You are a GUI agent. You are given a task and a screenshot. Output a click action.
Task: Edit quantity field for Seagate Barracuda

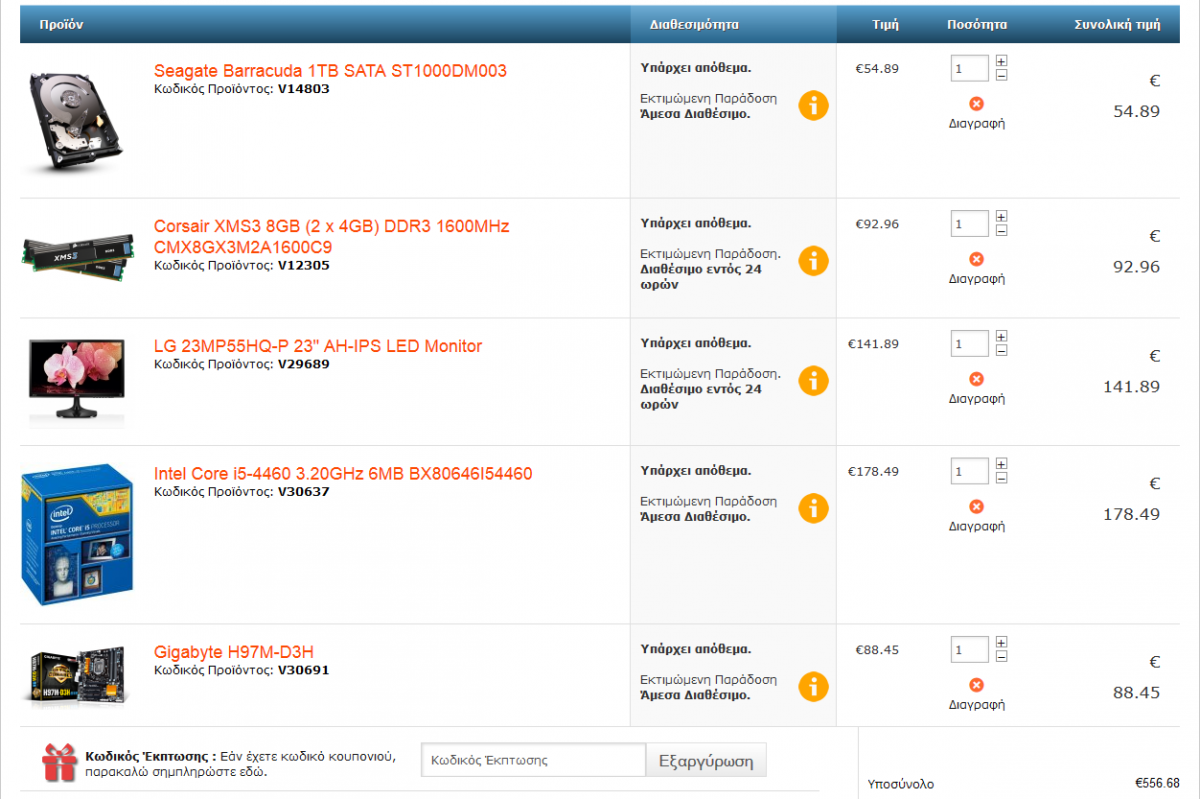point(969,69)
